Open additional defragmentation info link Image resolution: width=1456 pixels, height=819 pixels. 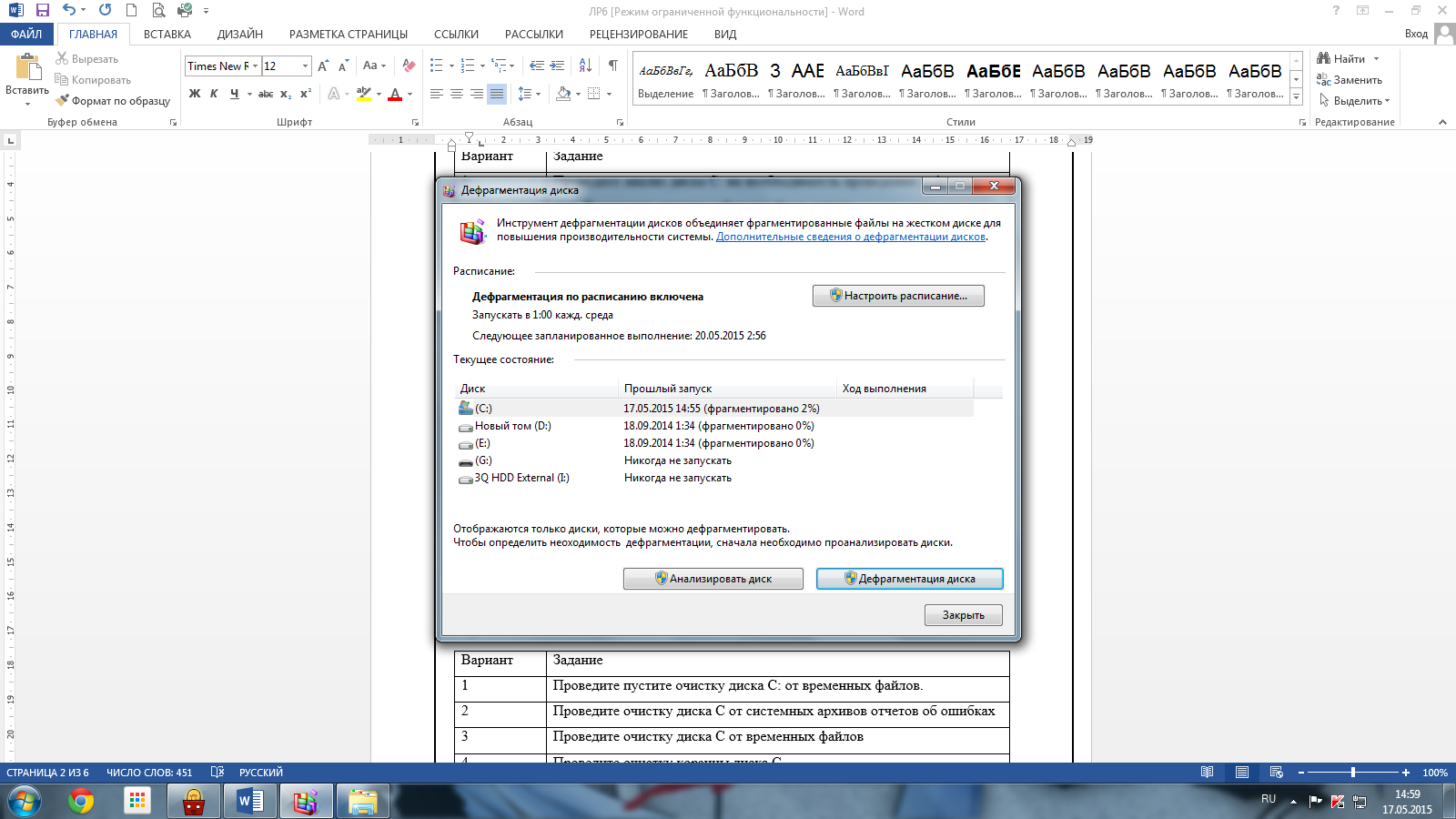851,237
